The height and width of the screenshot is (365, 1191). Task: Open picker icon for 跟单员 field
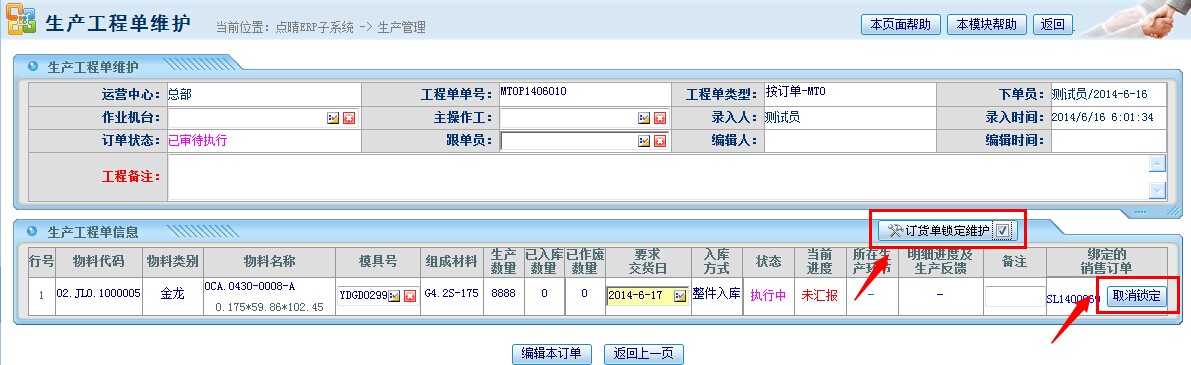[x=644, y=141]
